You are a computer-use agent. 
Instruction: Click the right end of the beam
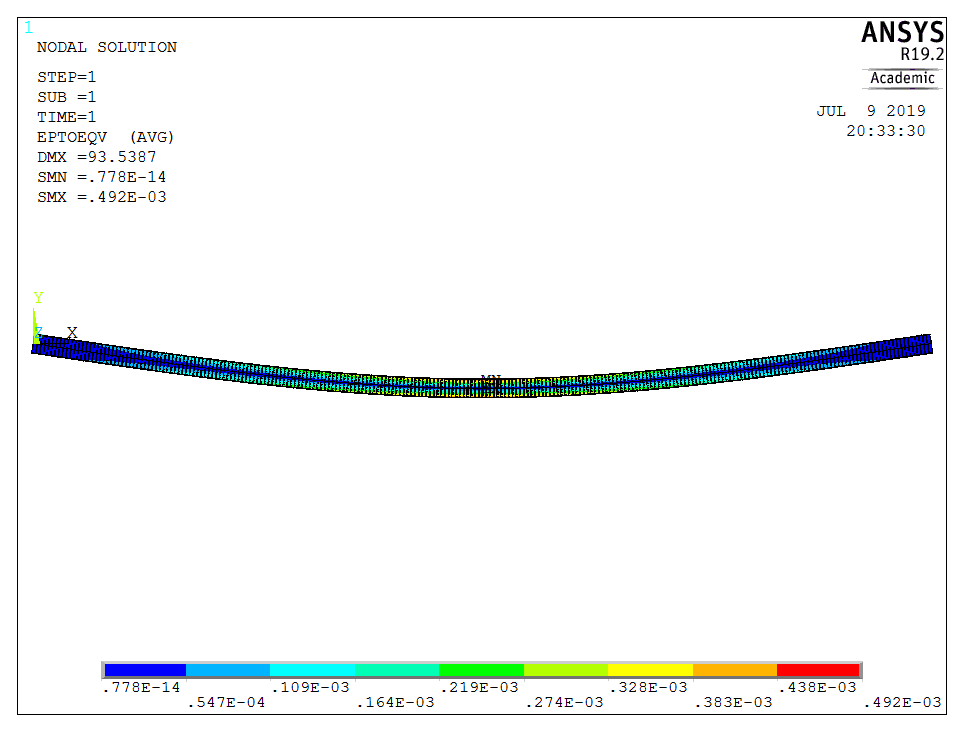point(924,344)
